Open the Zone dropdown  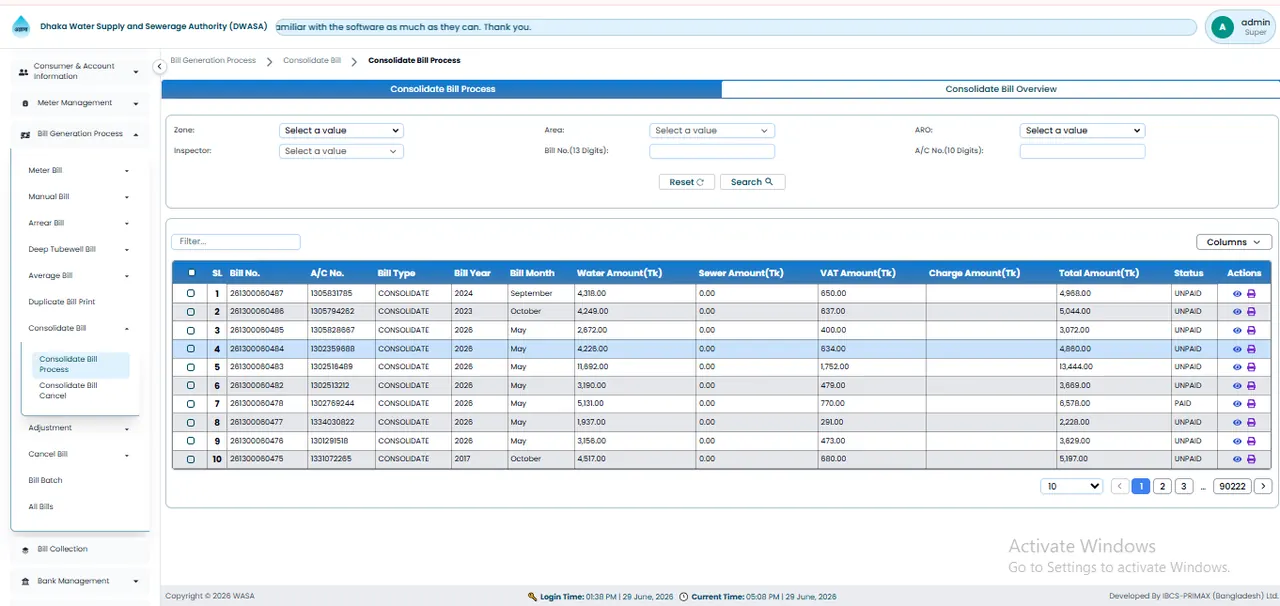point(341,131)
